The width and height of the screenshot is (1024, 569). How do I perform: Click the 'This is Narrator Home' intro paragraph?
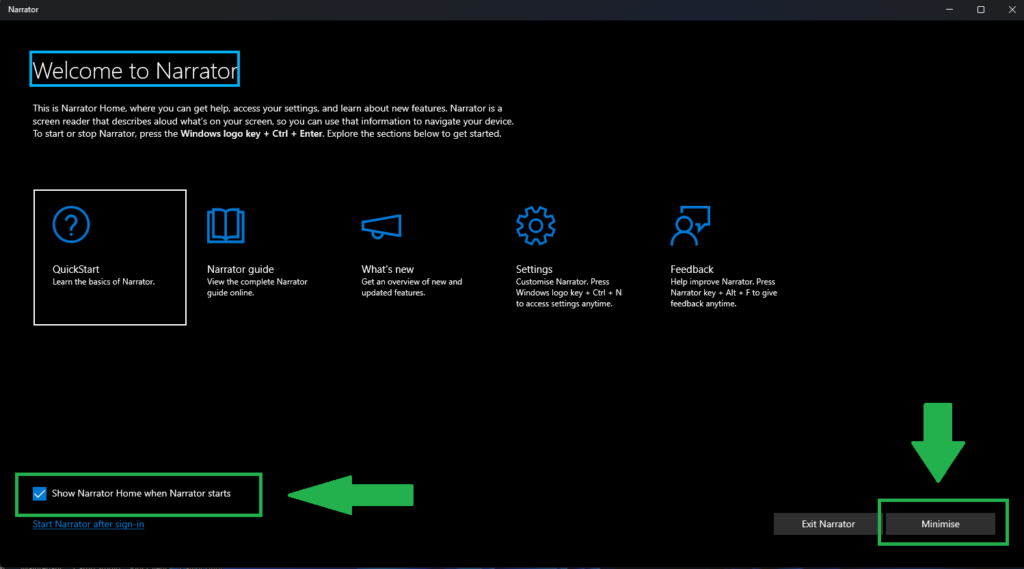point(273,121)
